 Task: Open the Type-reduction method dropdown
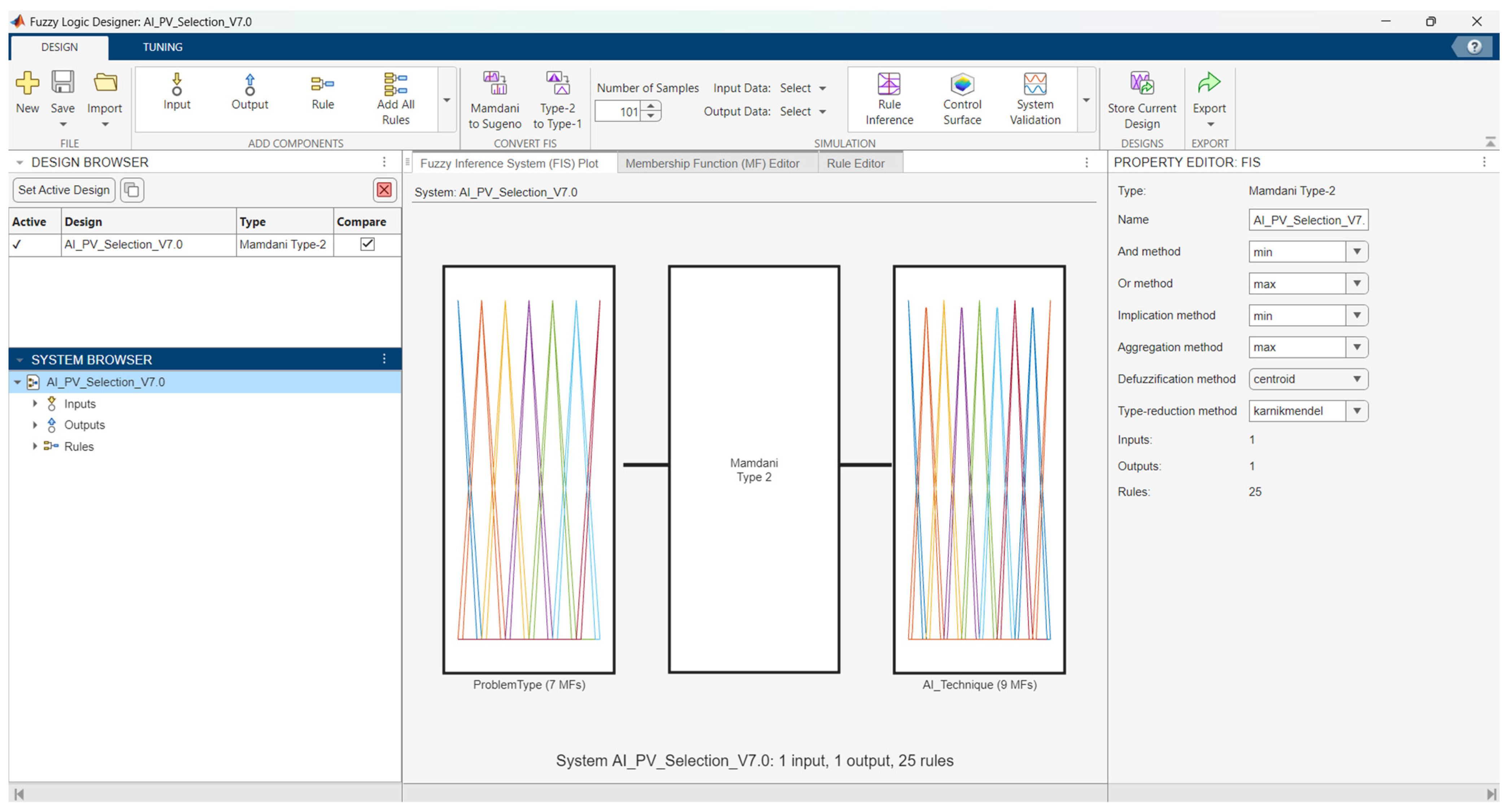[1356, 411]
